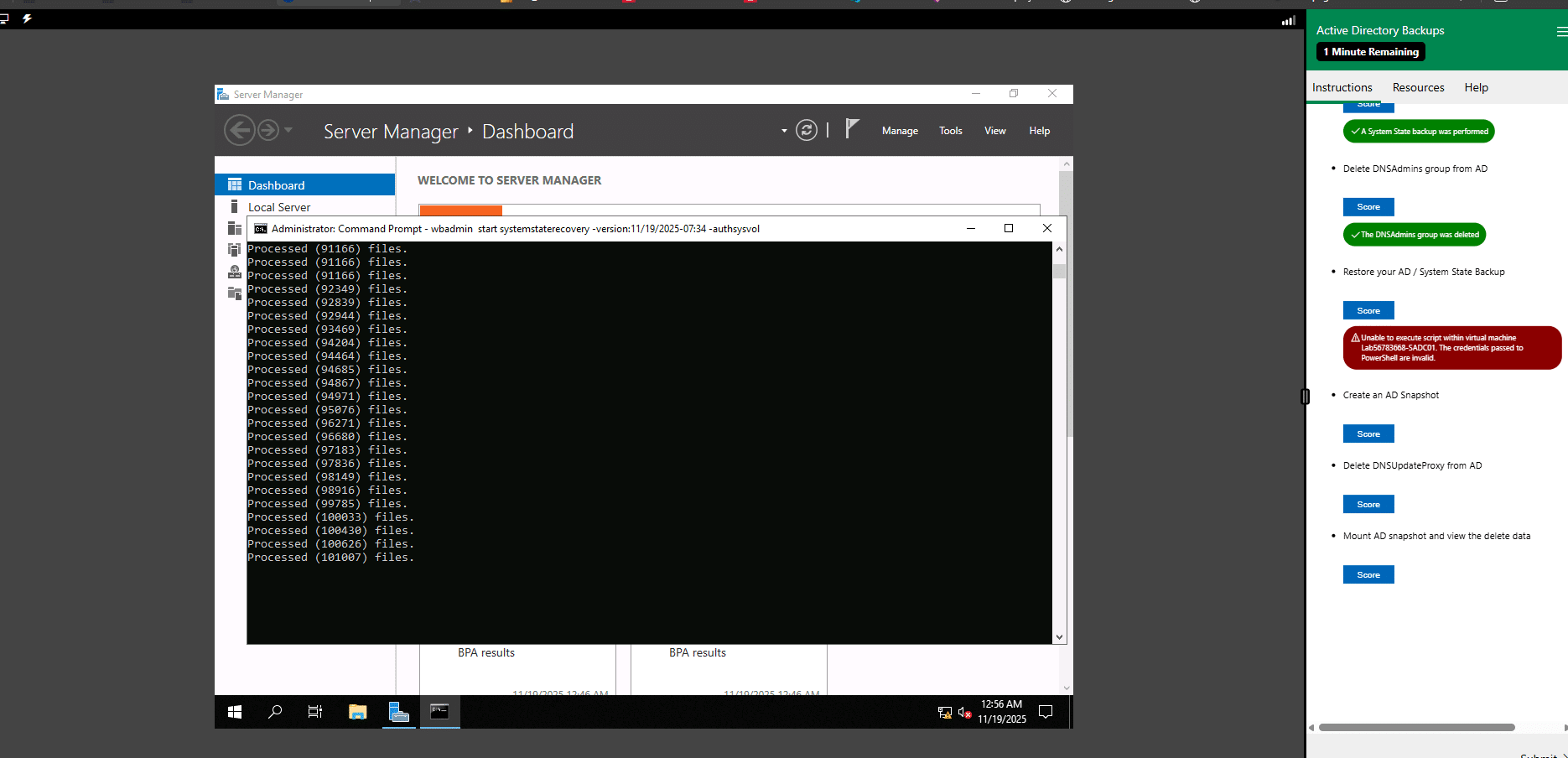The image size is (1568, 758).
Task: Click the Server Manager refresh icon
Action: (x=806, y=131)
